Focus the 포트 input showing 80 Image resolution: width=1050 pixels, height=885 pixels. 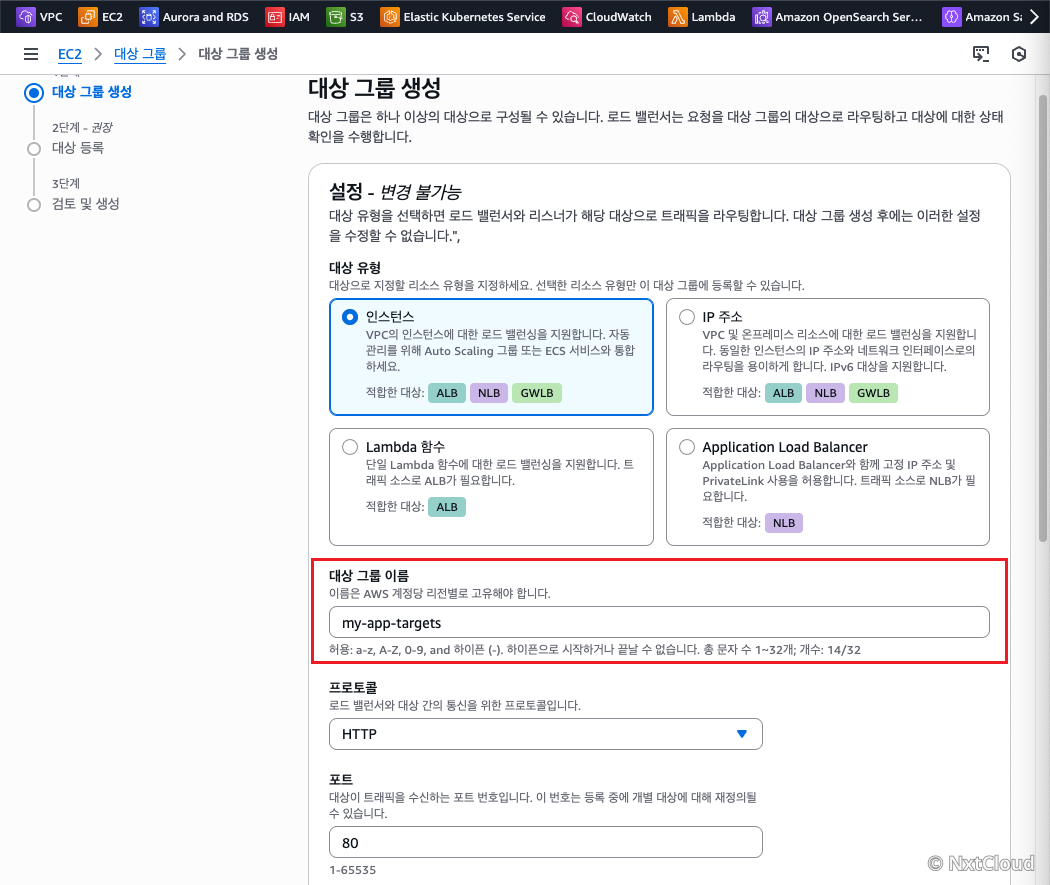[545, 842]
